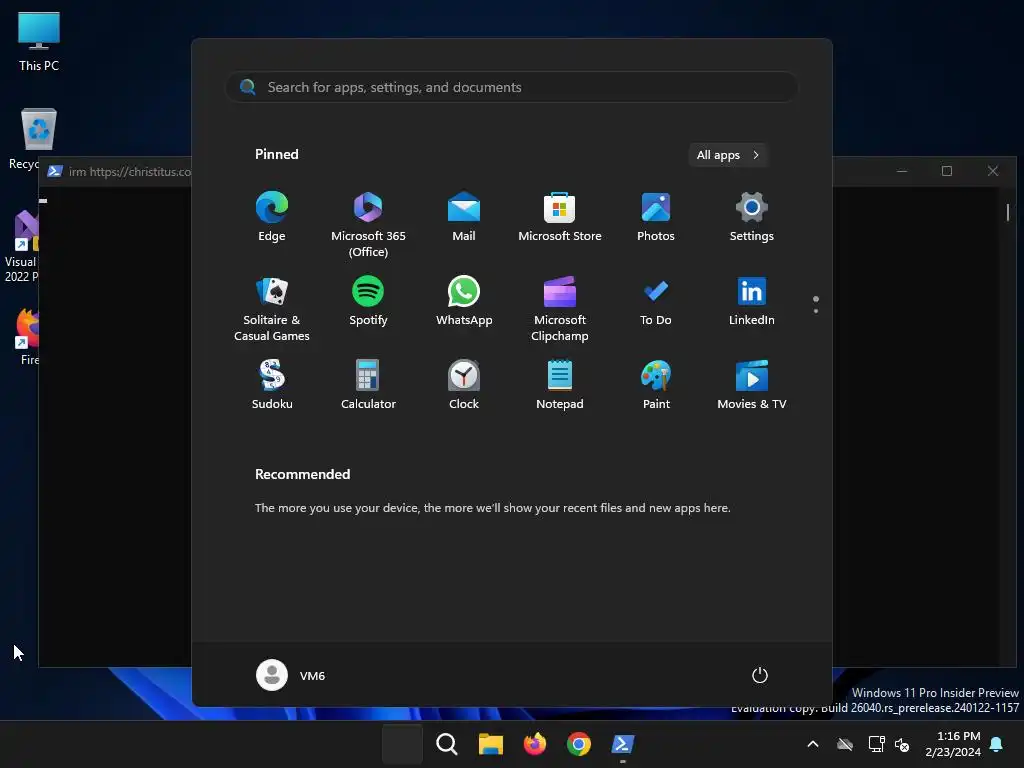Open network status tray icon
1024x768 pixels.
[x=876, y=744]
